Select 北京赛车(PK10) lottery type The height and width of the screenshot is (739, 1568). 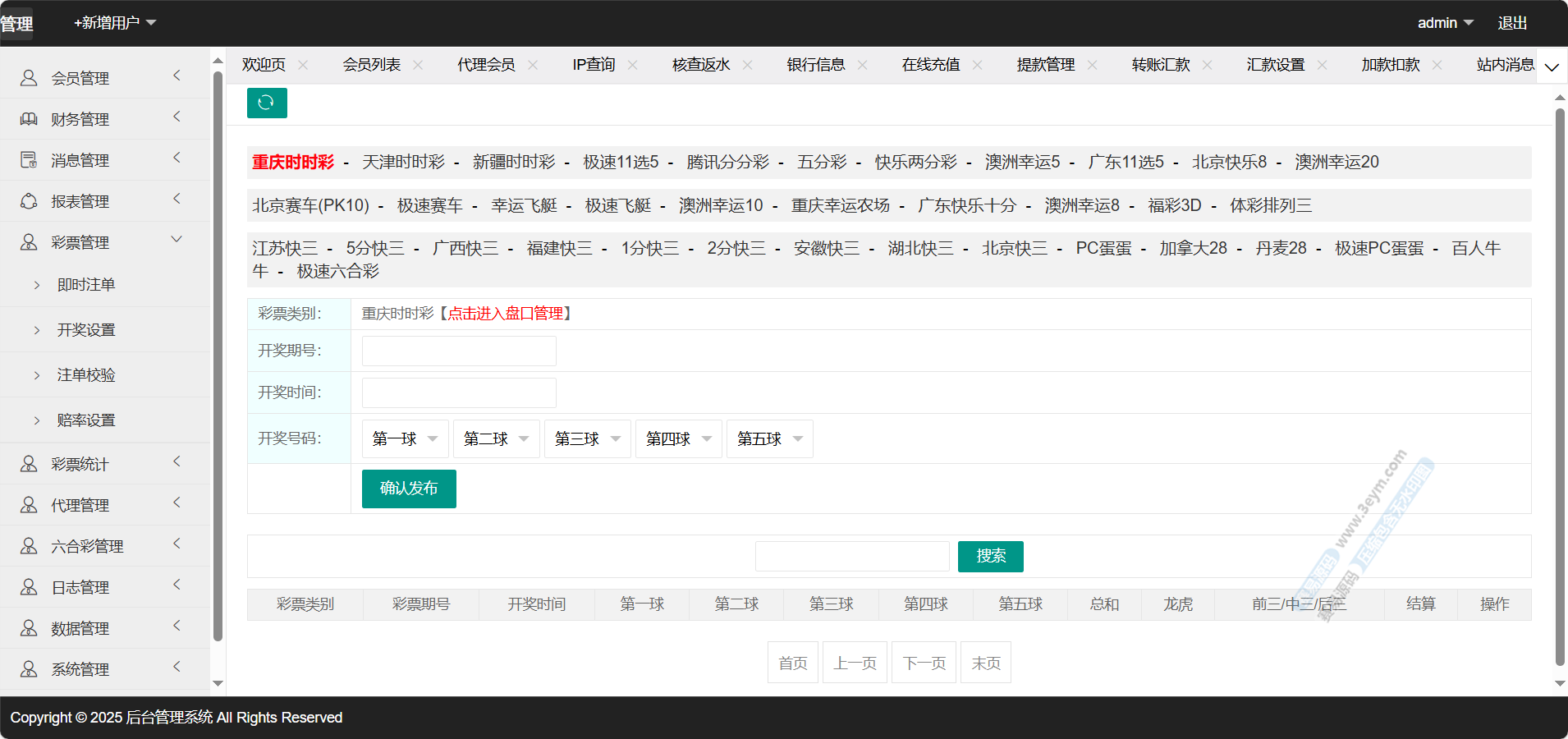tap(310, 205)
